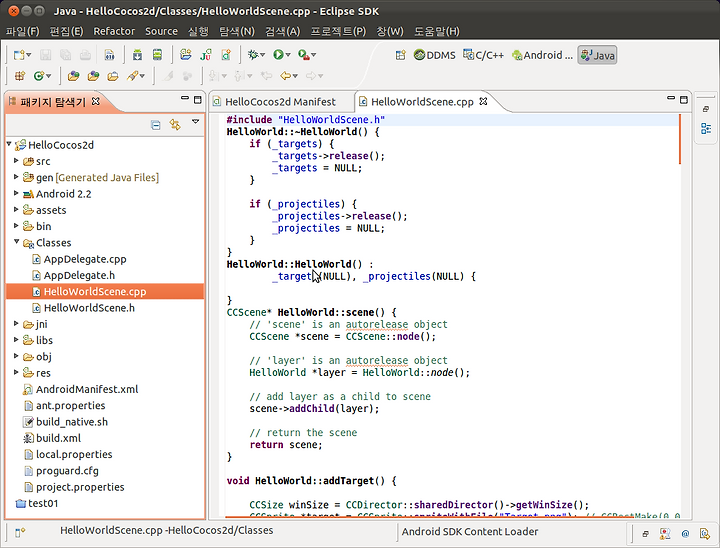Switch to DDMS perspective

point(434,56)
